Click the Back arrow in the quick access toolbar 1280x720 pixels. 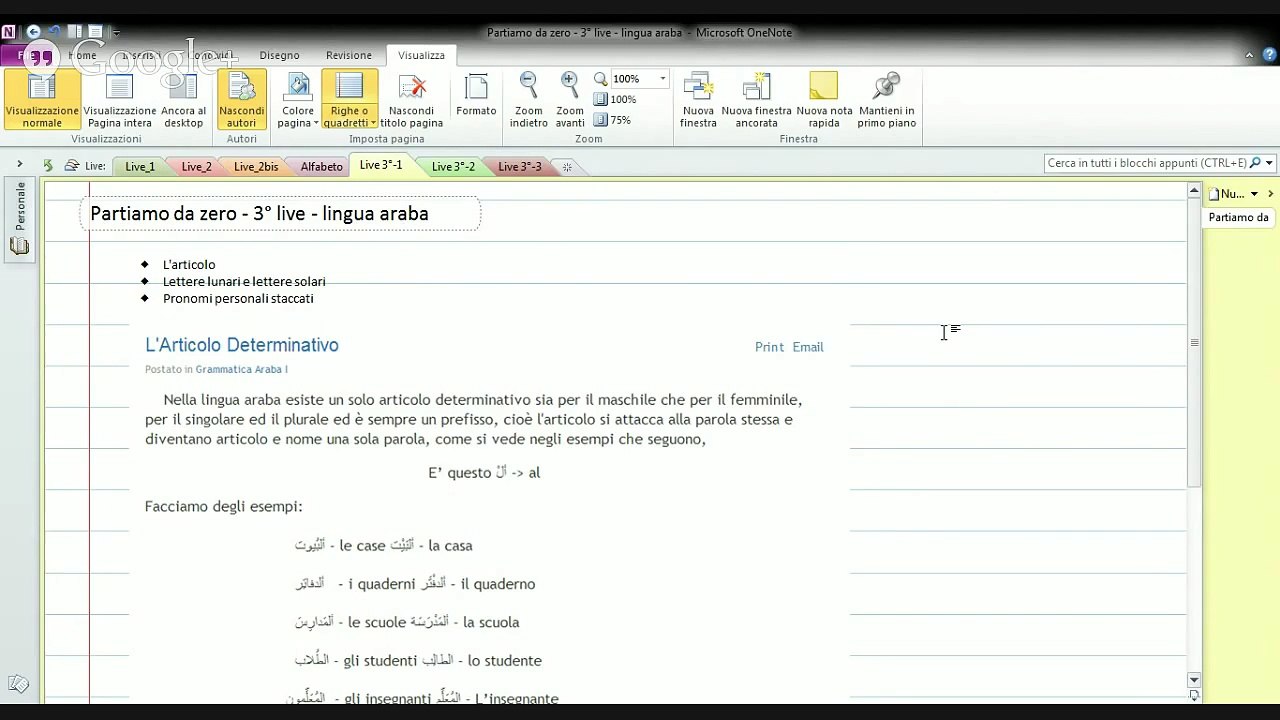33,33
